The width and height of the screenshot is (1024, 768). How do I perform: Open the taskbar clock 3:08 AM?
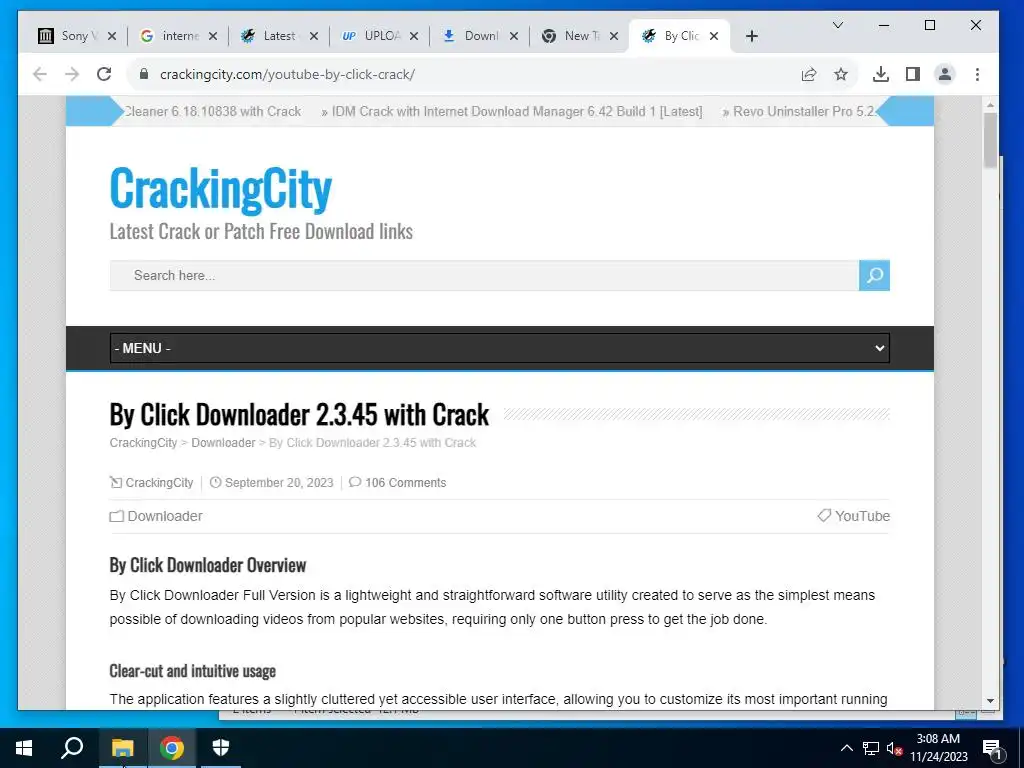click(x=938, y=748)
